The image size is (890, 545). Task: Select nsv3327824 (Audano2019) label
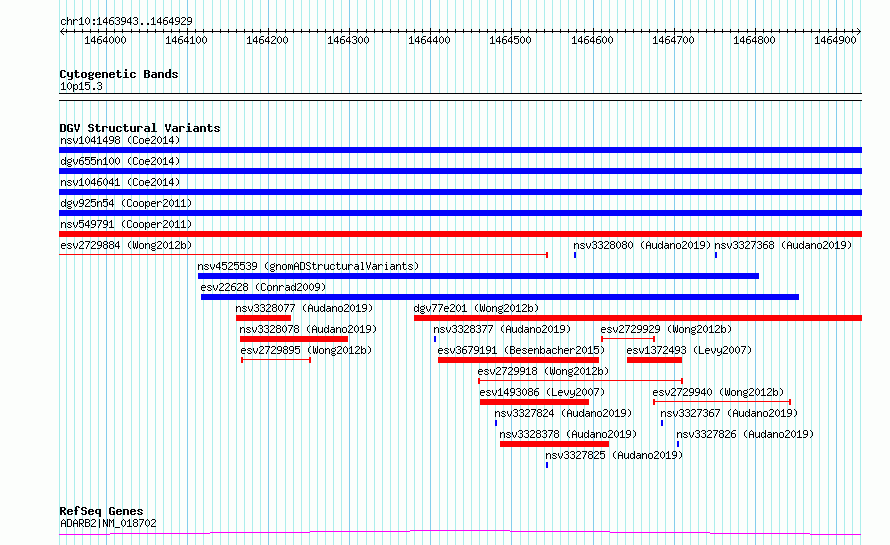(563, 413)
